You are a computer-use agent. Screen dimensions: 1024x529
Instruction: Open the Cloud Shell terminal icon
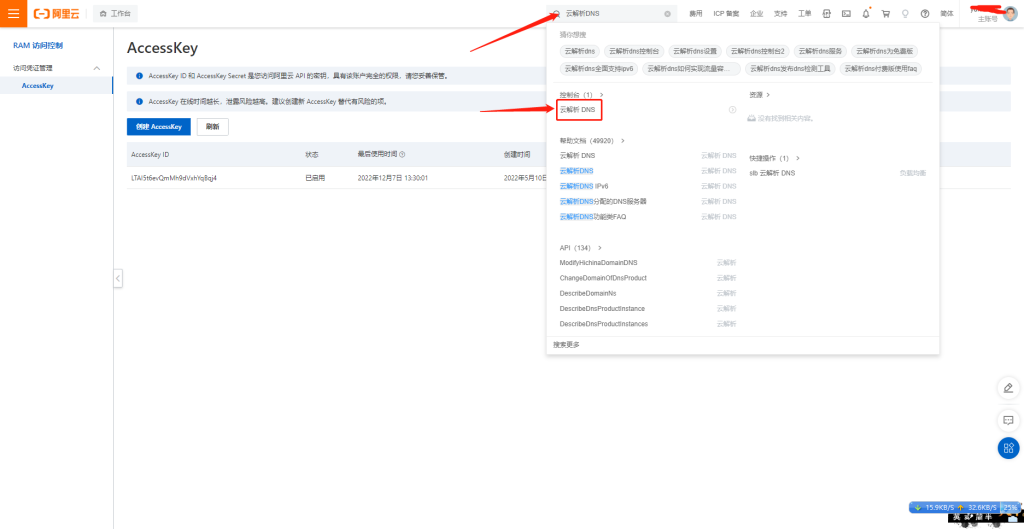point(846,13)
